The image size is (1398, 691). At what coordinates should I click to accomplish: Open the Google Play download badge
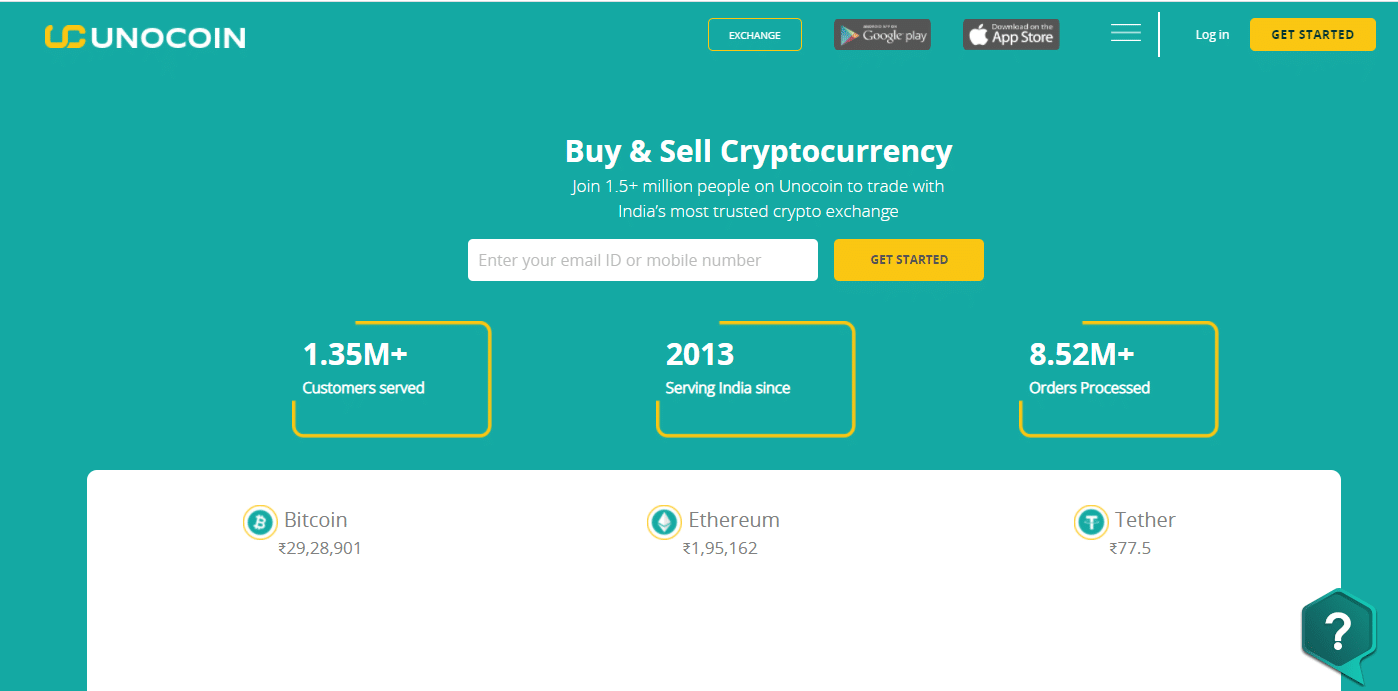881,33
